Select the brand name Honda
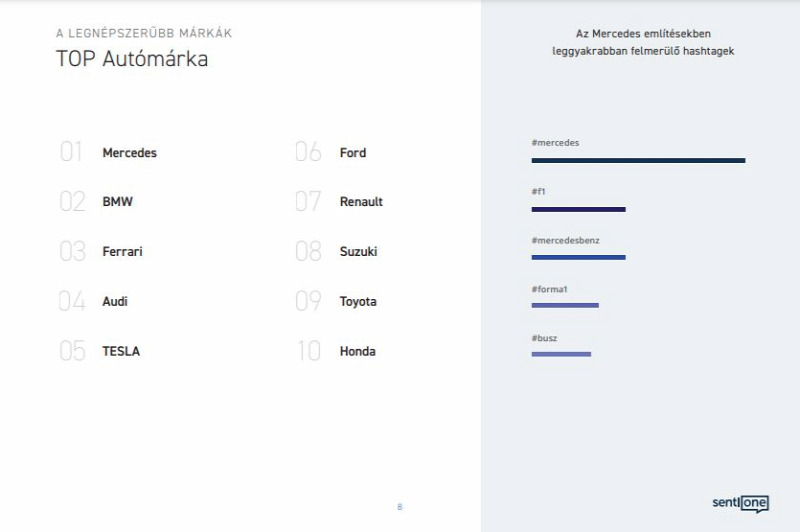Viewport: 800px width, 532px height. coord(358,351)
